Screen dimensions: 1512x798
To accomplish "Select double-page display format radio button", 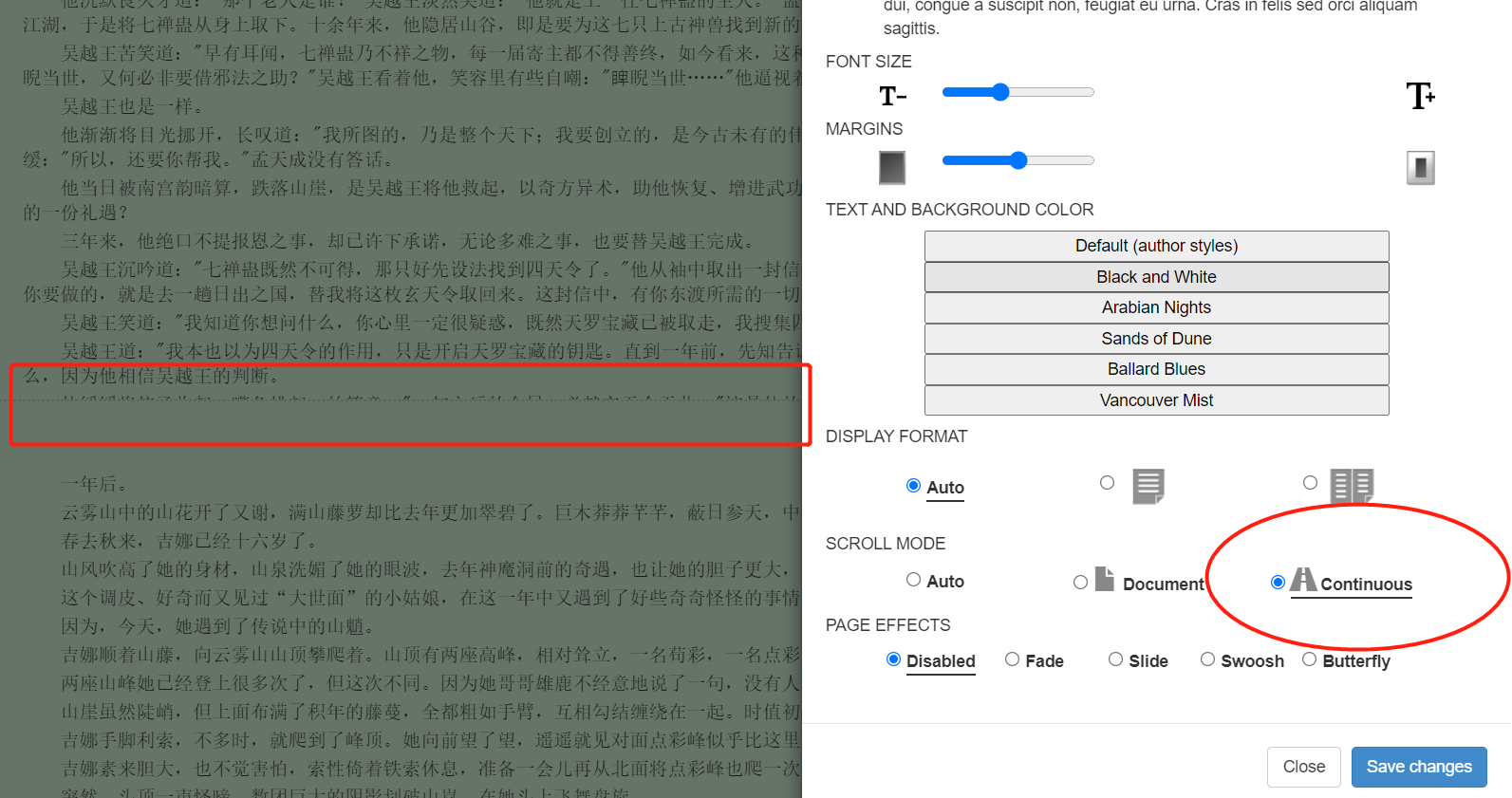I will click(1310, 483).
